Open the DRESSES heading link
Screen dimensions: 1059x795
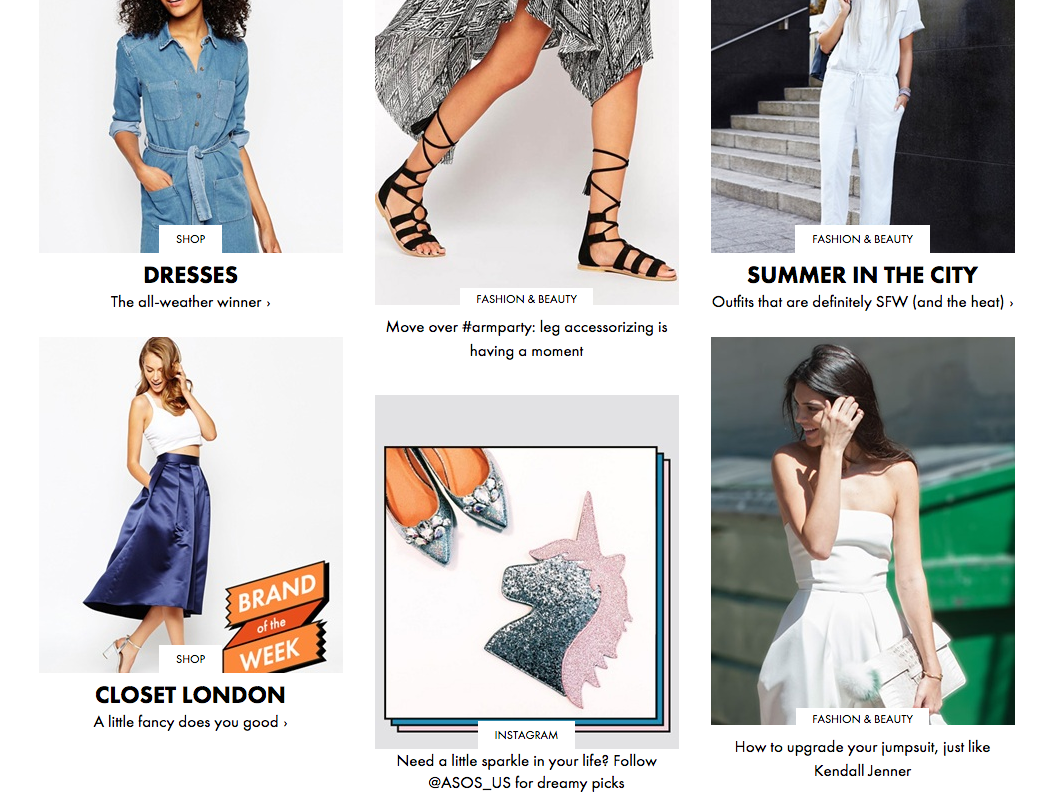190,275
